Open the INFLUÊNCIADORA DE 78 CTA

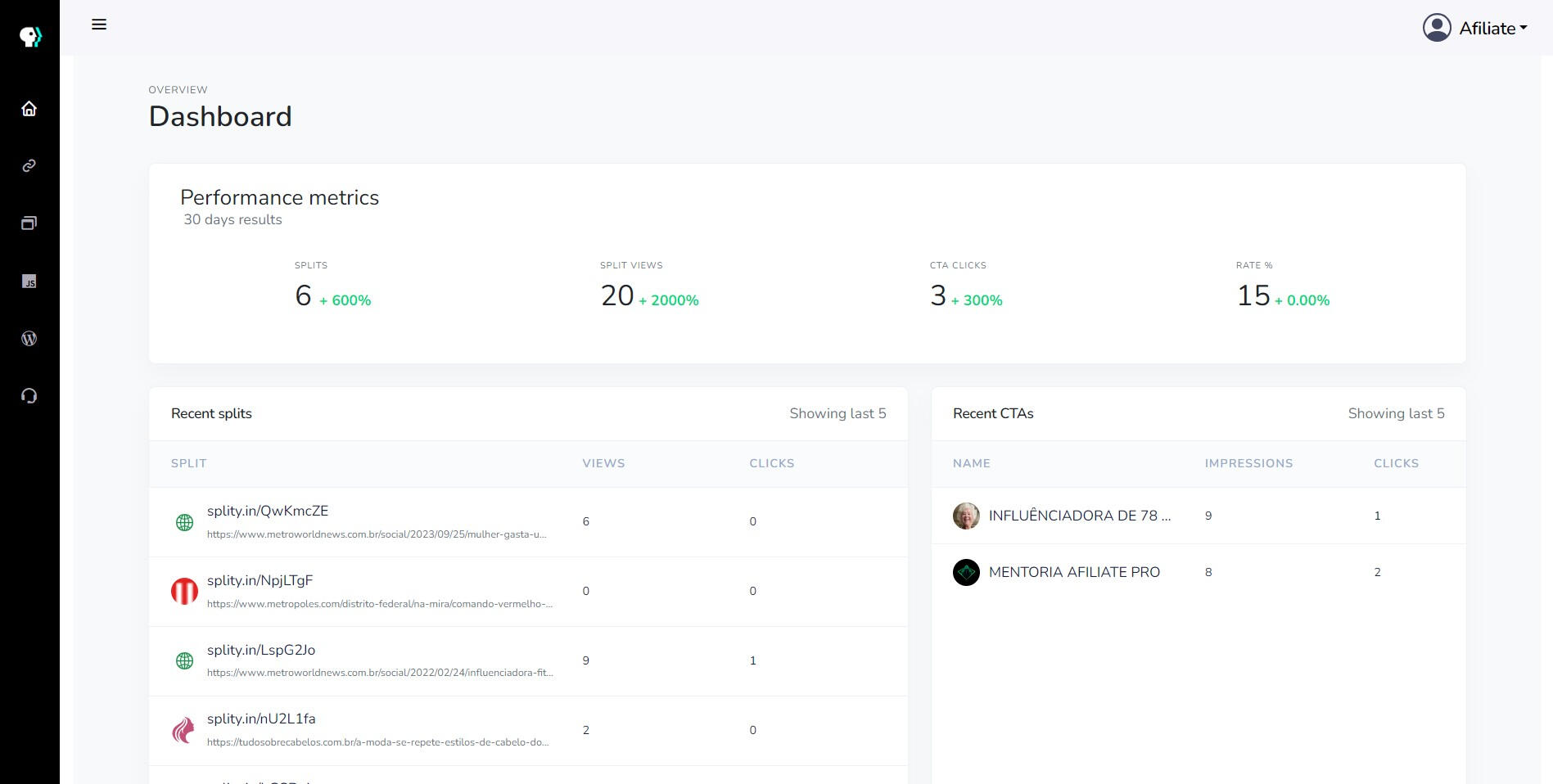1080,516
